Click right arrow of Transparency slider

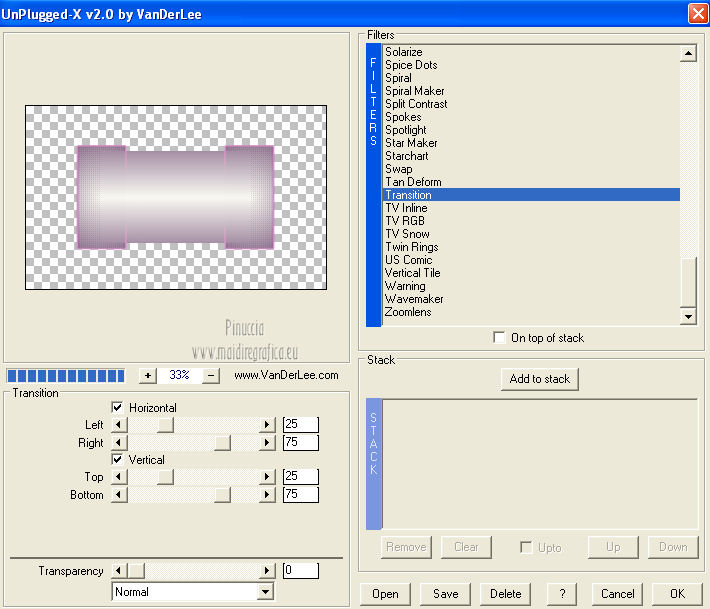(267, 571)
